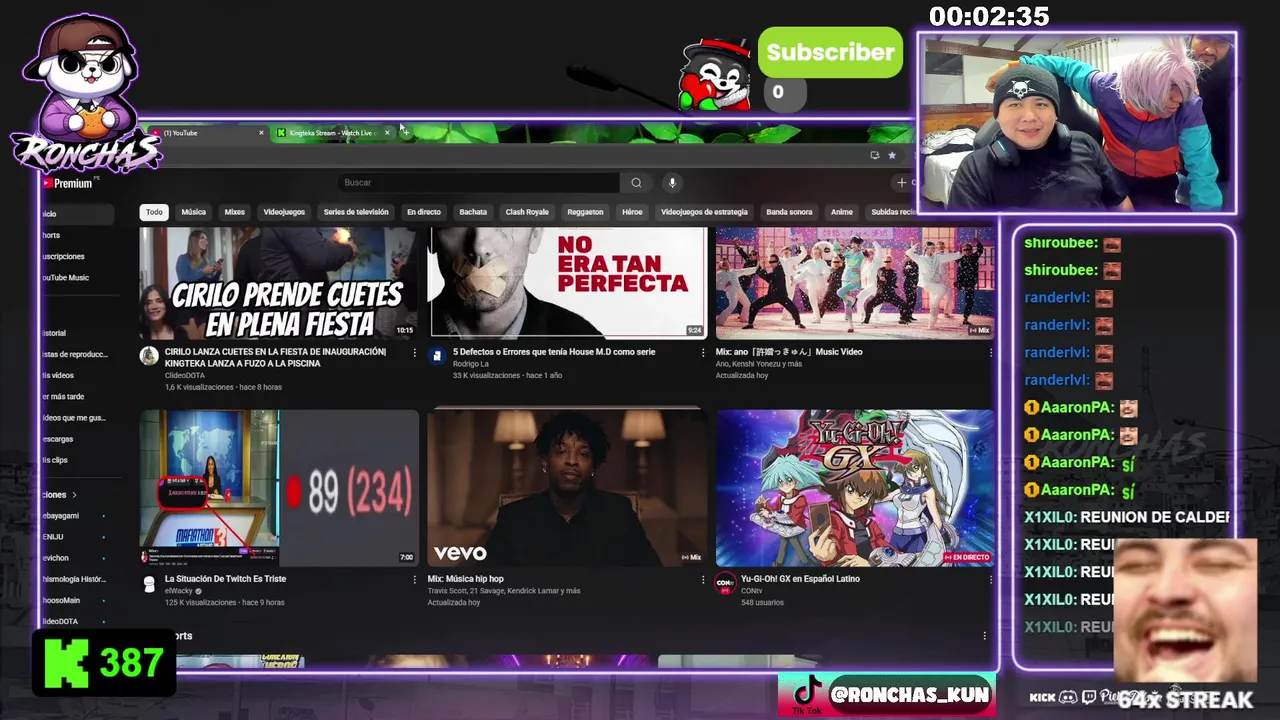This screenshot has height=720, width=1280.
Task: Open Cirilo prende cuetes video thumbnail
Action: click(279, 283)
